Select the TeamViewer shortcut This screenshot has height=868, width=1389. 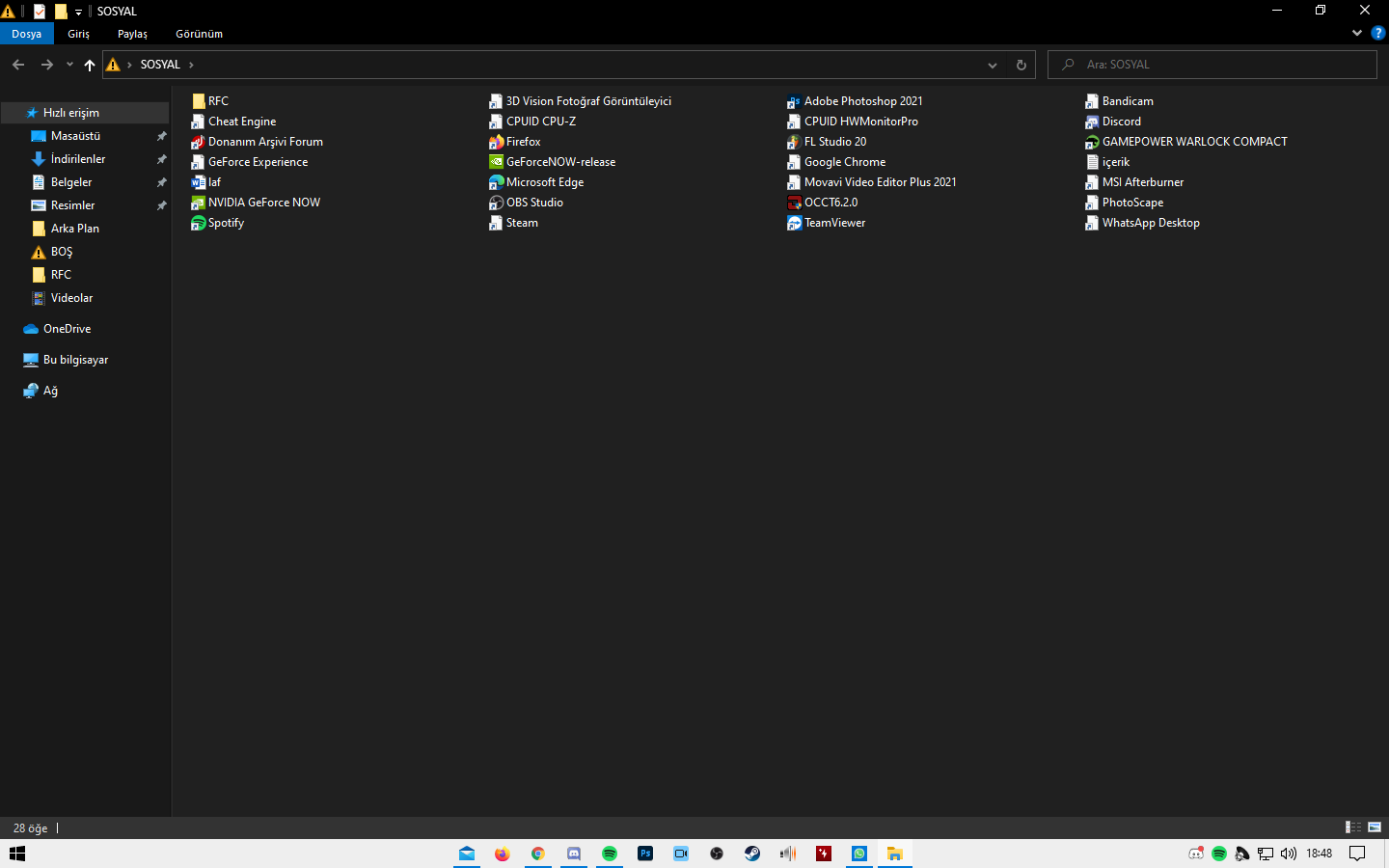[827, 223]
